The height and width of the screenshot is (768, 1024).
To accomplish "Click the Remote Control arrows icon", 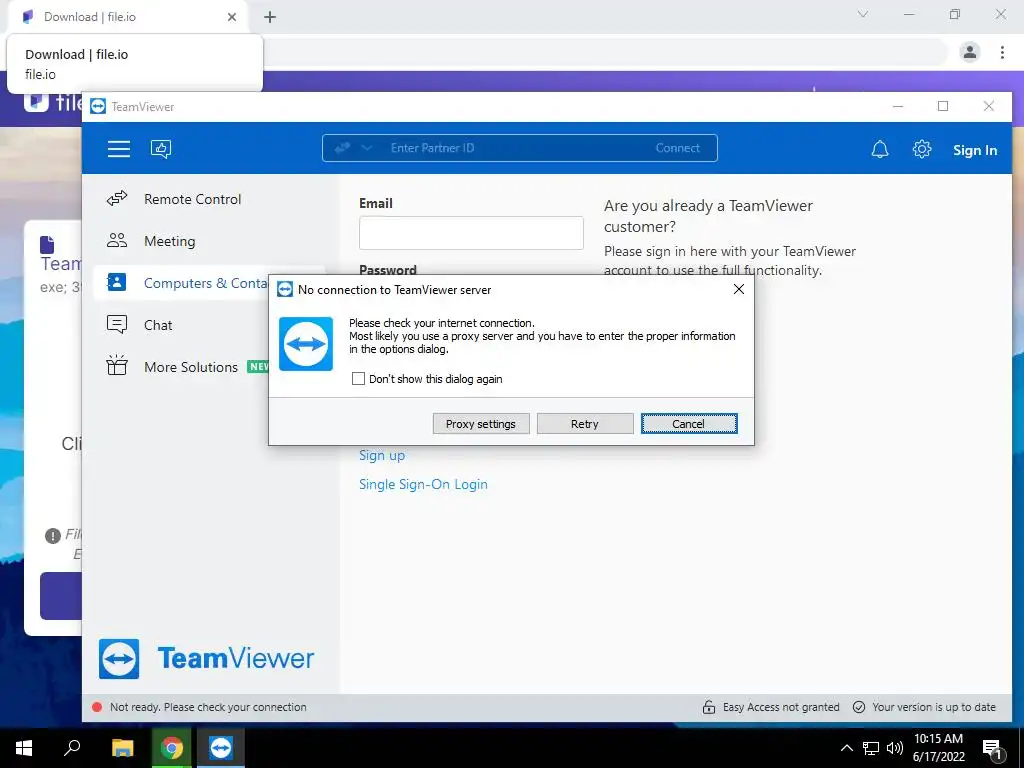I will point(117,199).
